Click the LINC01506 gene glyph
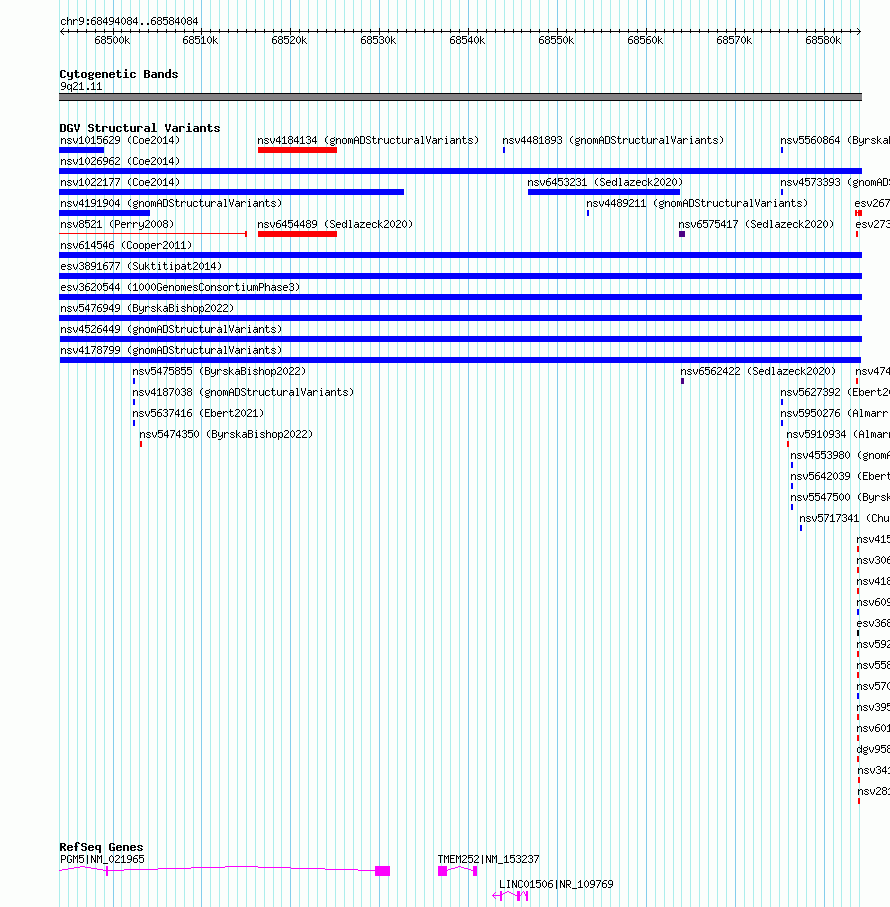Screen dimensions: 890x907 510,896
